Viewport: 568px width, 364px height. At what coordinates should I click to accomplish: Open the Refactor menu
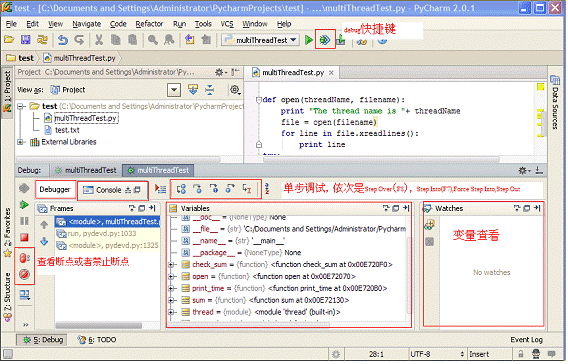(x=149, y=24)
